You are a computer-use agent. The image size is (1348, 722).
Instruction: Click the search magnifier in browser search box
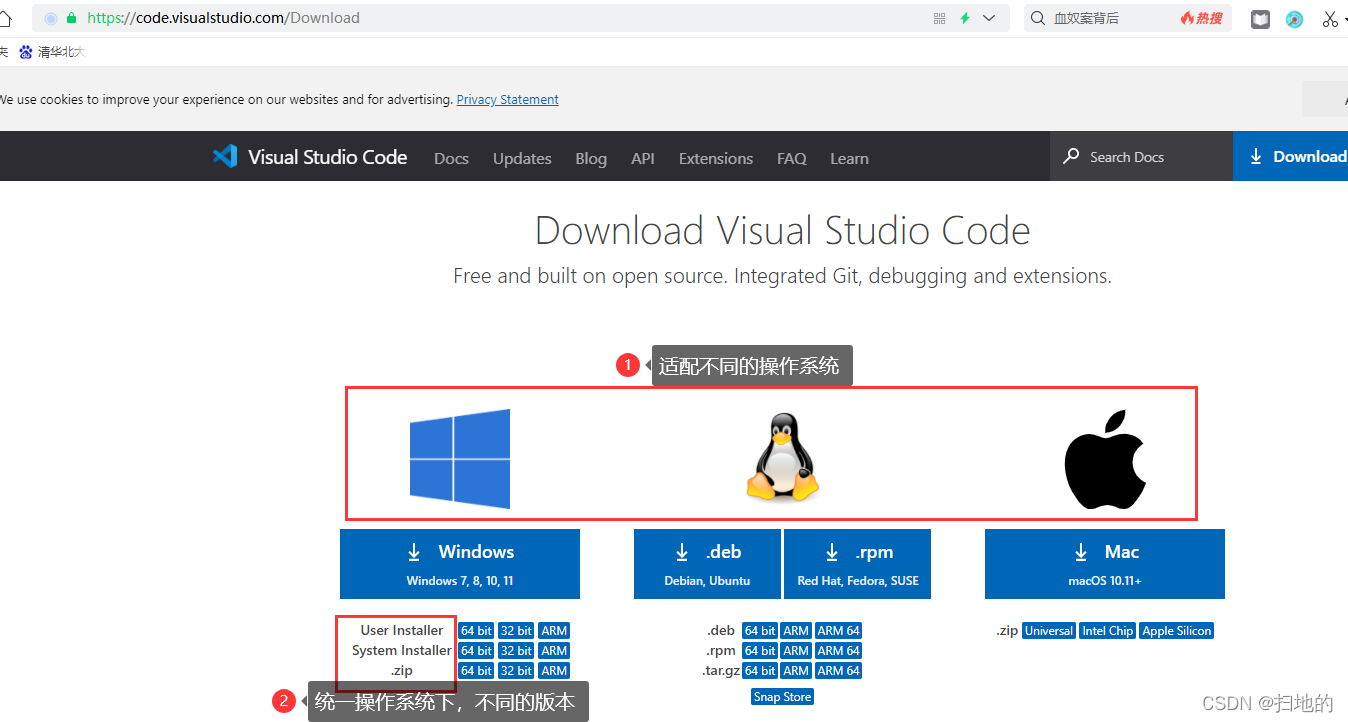point(1037,18)
